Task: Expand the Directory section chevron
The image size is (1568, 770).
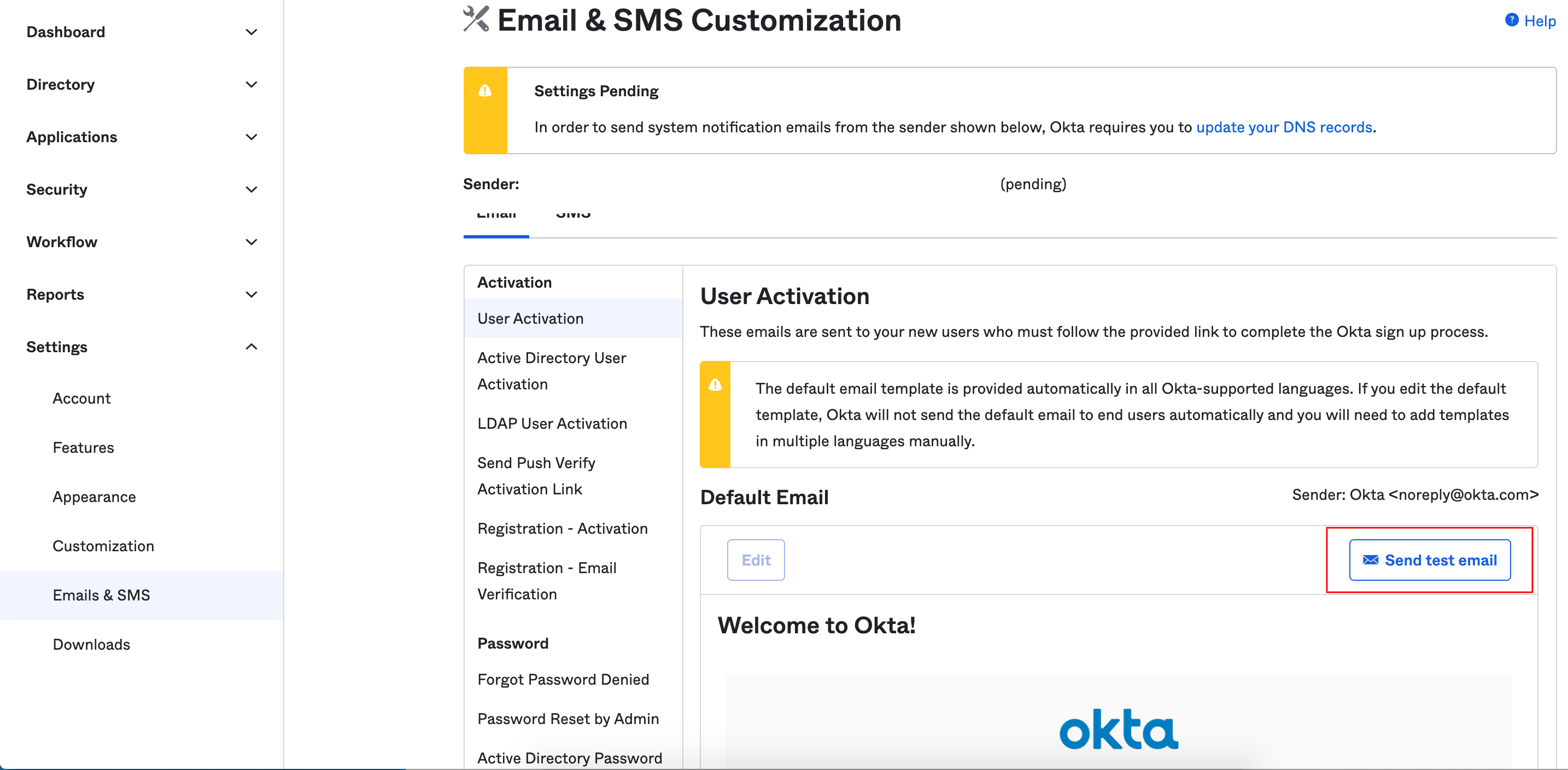Action: [x=251, y=84]
